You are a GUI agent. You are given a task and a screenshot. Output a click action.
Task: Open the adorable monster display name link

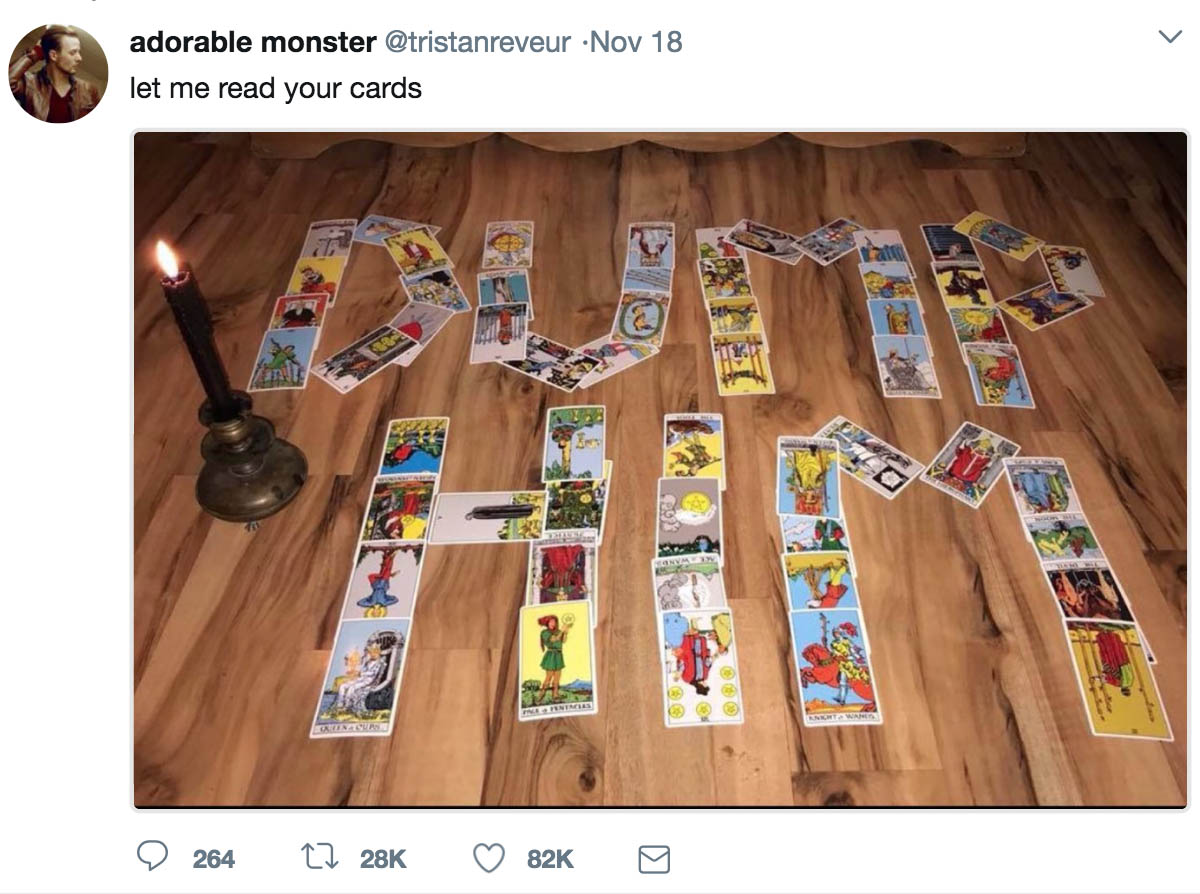click(x=252, y=42)
